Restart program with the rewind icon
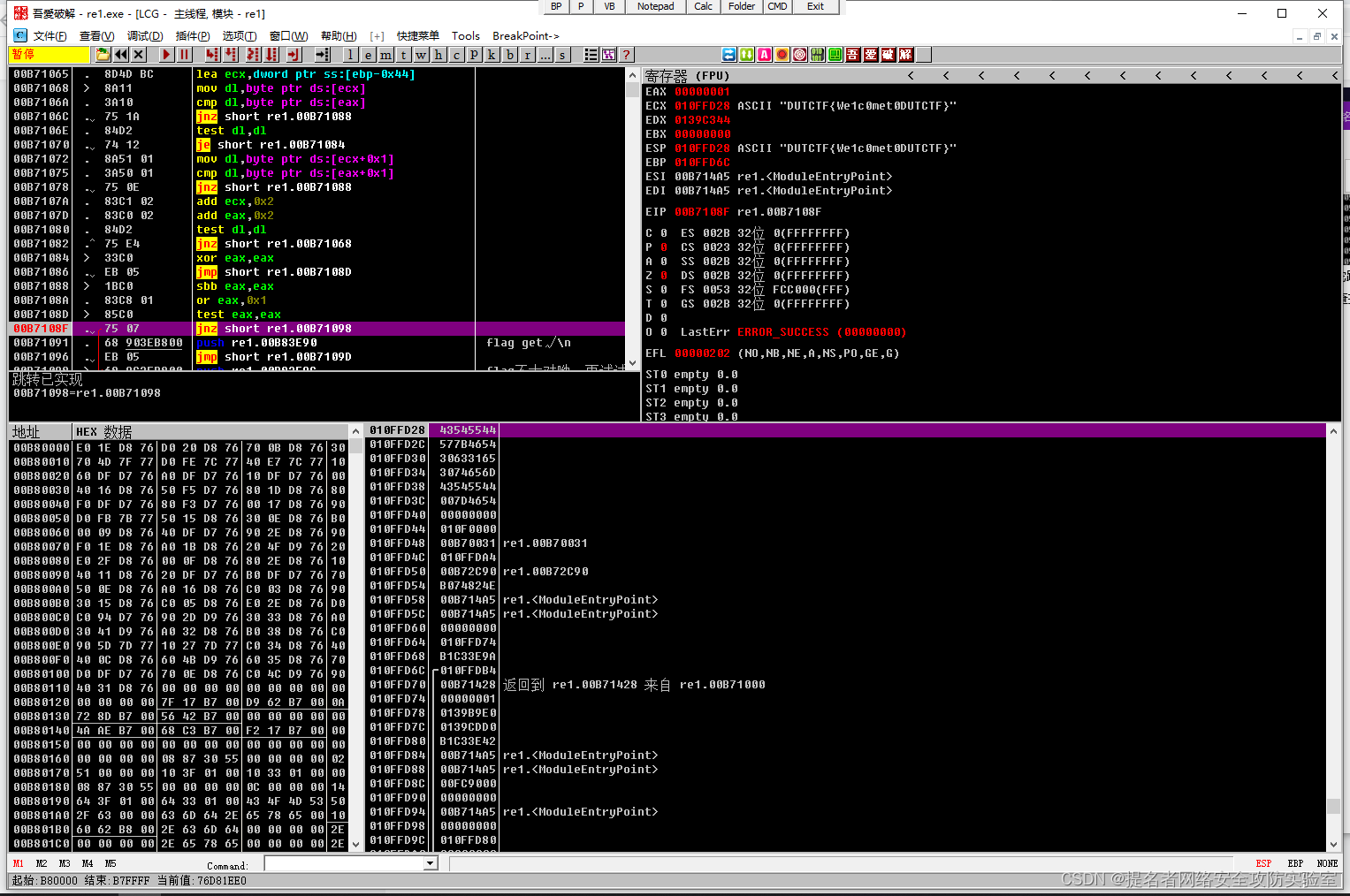This screenshot has height=896, width=1350. [x=121, y=55]
